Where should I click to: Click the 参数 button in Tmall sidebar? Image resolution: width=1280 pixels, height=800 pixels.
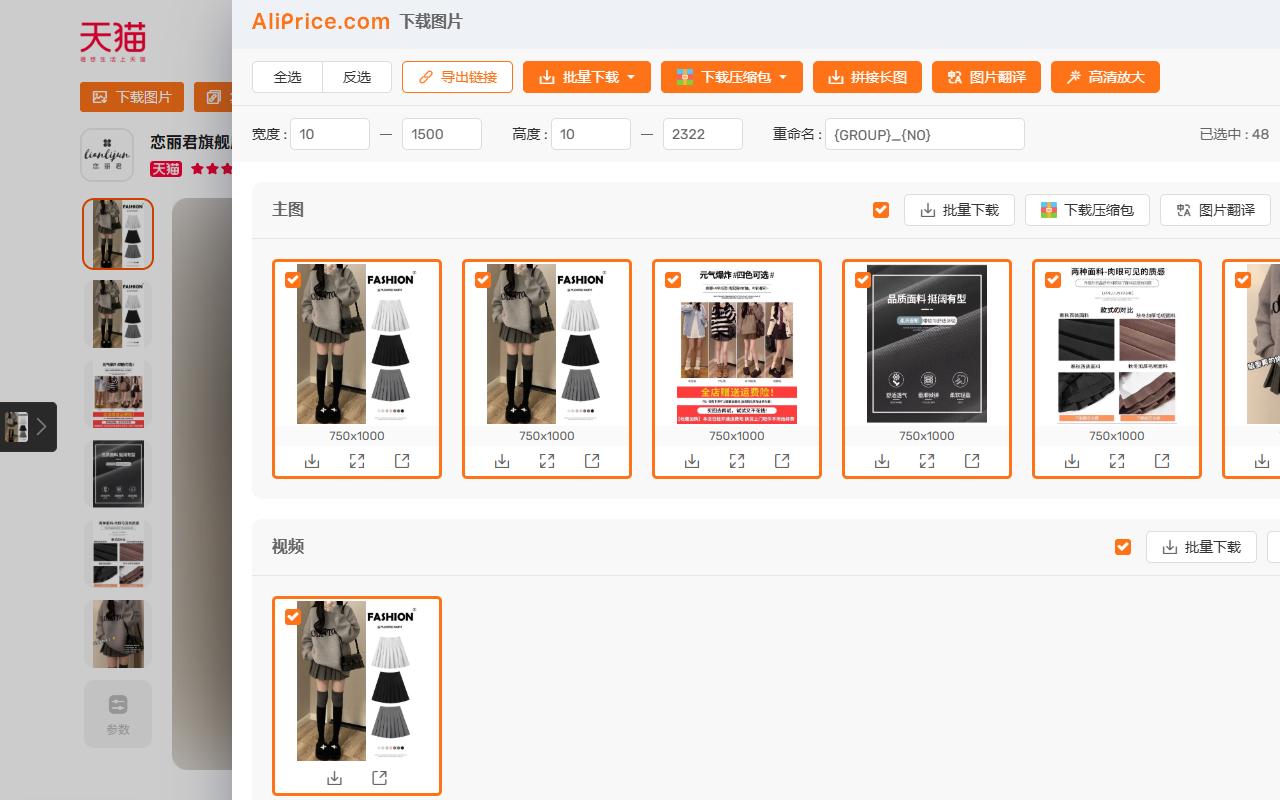tap(118, 714)
